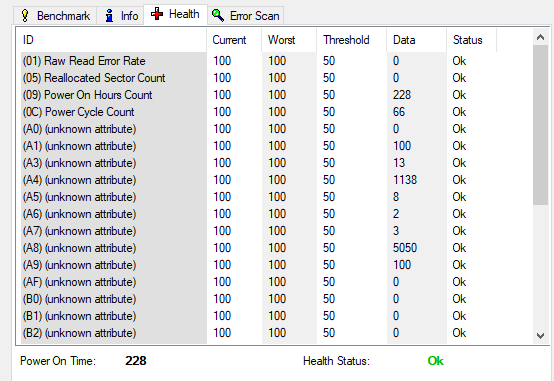Open the Error Scan tab
554x381 pixels.
[x=246, y=16]
